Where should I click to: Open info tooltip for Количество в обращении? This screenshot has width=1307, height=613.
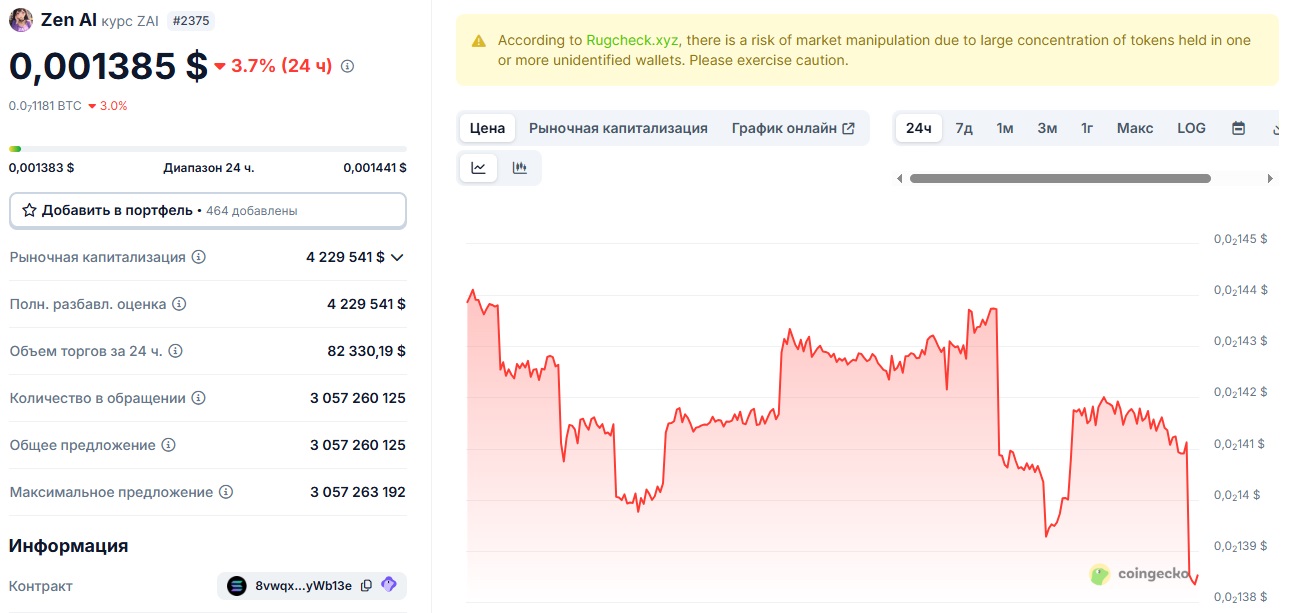(x=199, y=398)
